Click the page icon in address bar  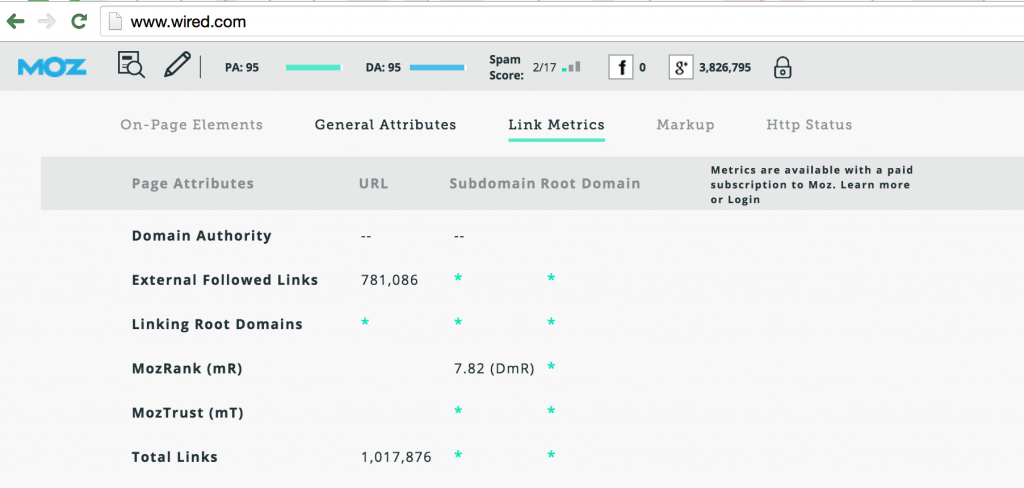point(115,21)
